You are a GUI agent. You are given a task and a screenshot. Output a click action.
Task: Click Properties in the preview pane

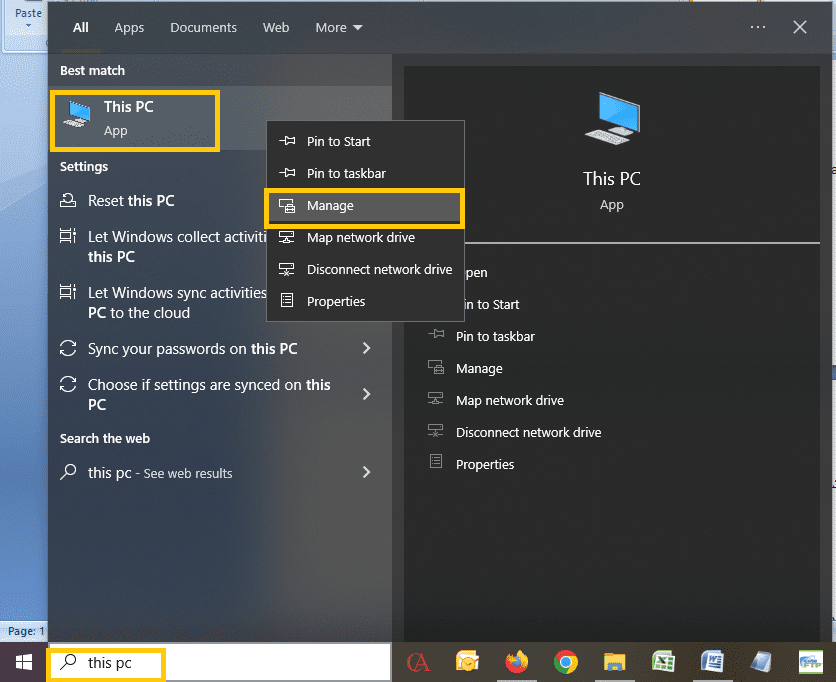coord(485,464)
